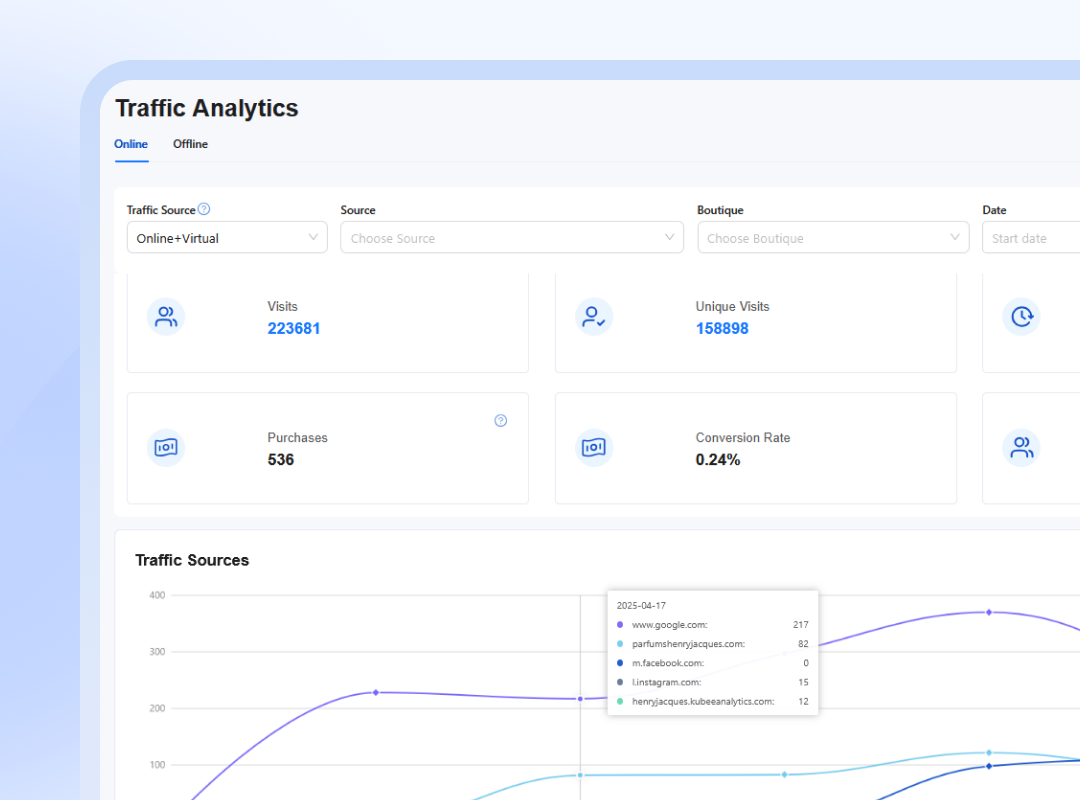Click the 400 y-axis label

[x=157, y=595]
